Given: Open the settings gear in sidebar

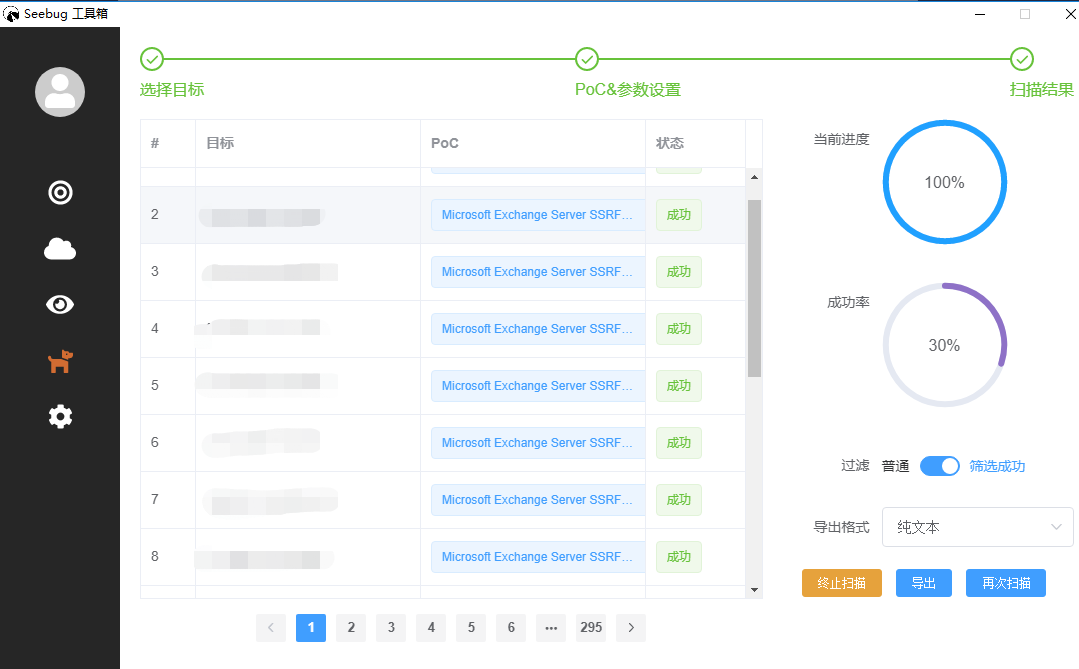Looking at the screenshot, I should click(60, 416).
